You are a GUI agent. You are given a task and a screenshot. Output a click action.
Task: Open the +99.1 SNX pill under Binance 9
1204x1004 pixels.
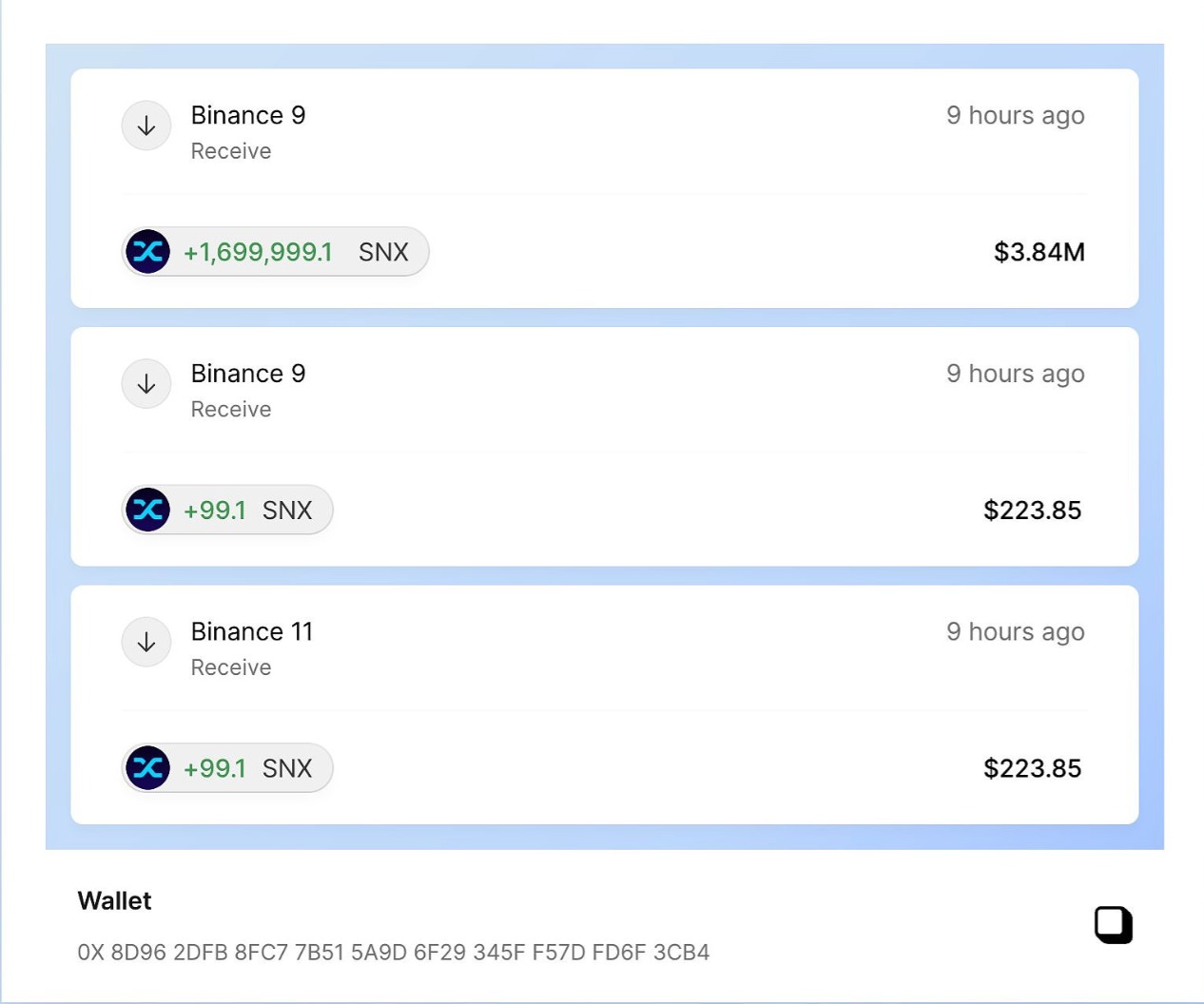(227, 510)
